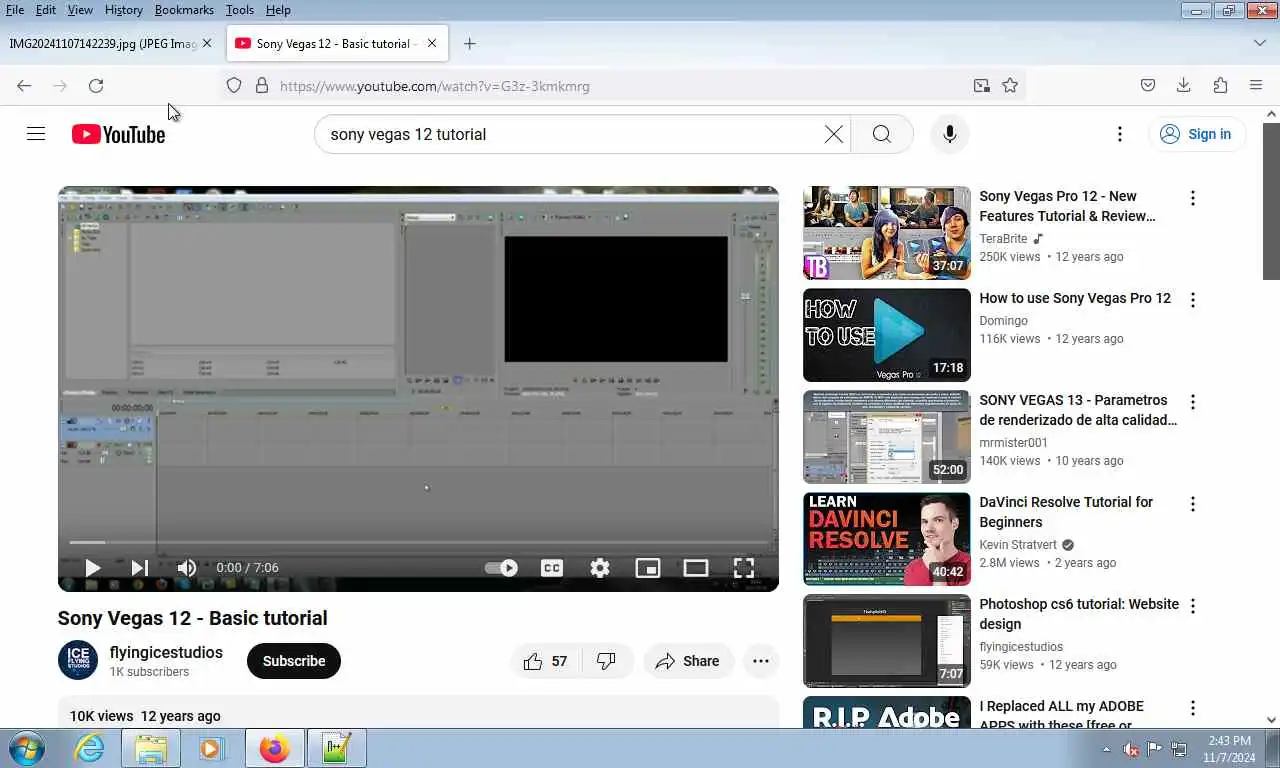Open picture-in-picture icon in address bar
Image resolution: width=1280 pixels, height=768 pixels.
click(x=982, y=86)
